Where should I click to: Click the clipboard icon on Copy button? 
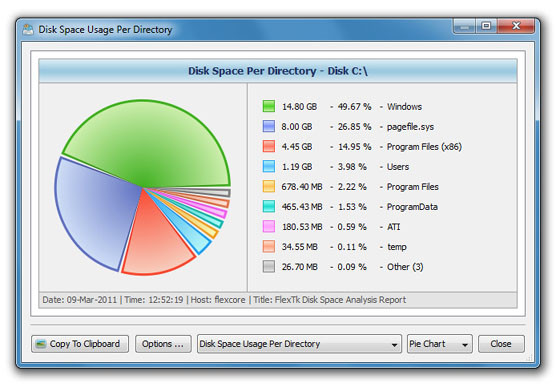41,344
